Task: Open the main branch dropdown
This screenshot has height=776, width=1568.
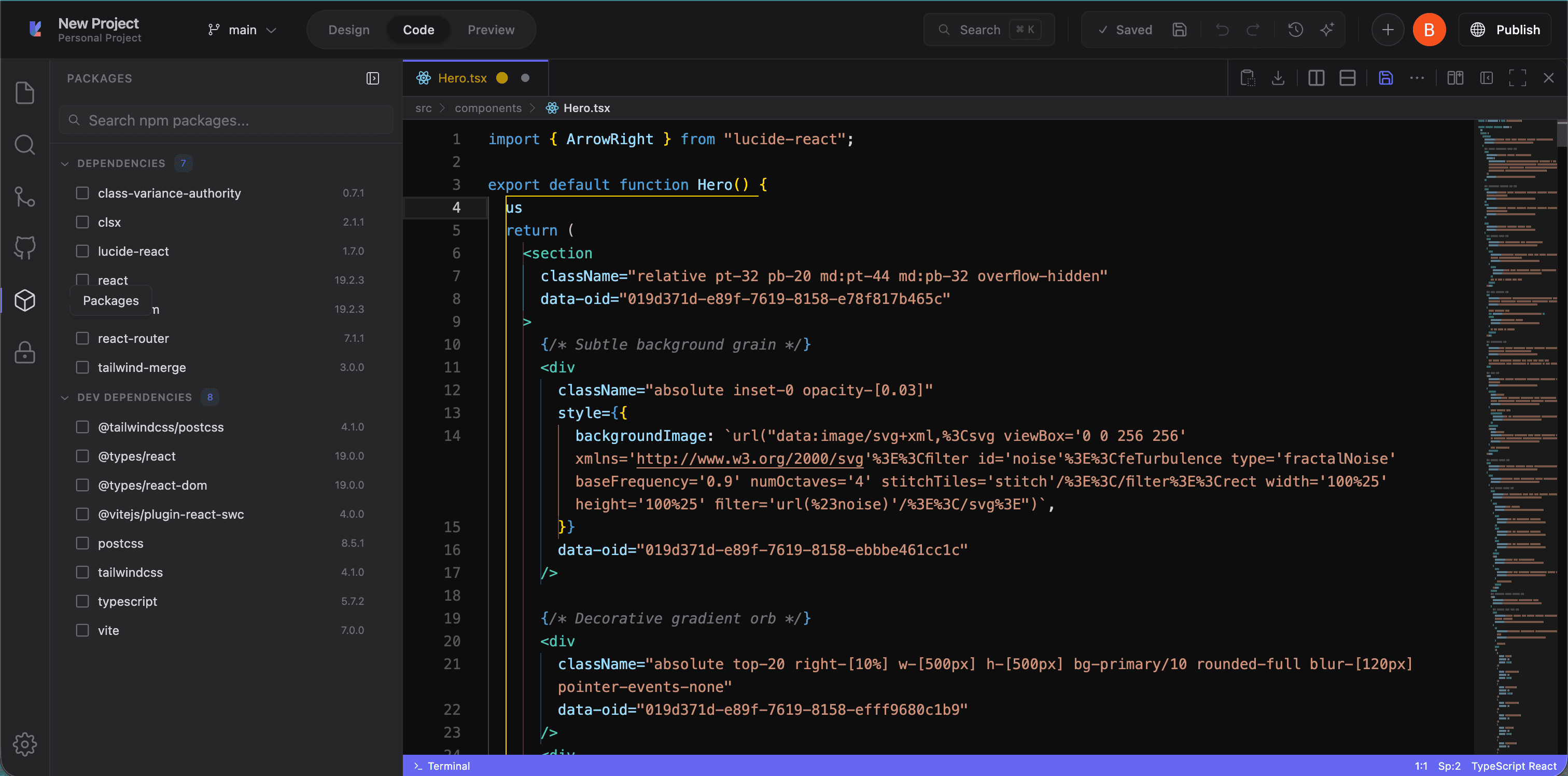Action: click(242, 30)
